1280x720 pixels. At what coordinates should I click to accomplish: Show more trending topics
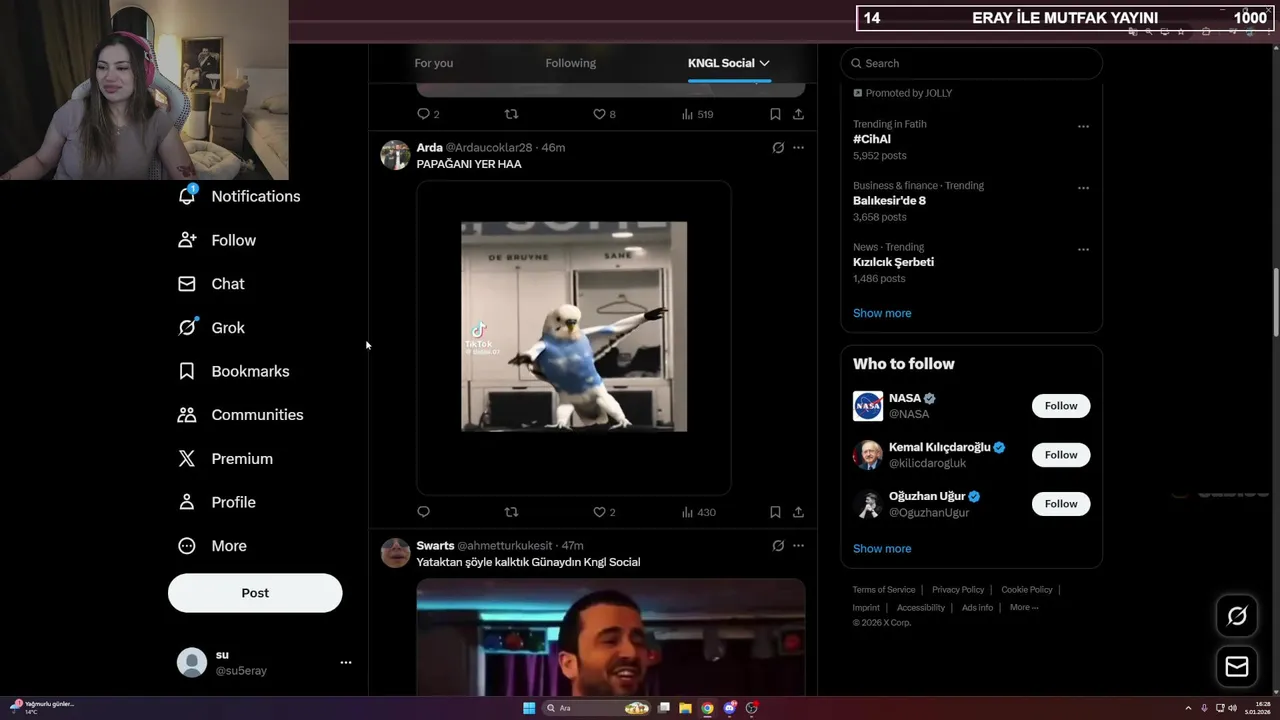point(882,313)
